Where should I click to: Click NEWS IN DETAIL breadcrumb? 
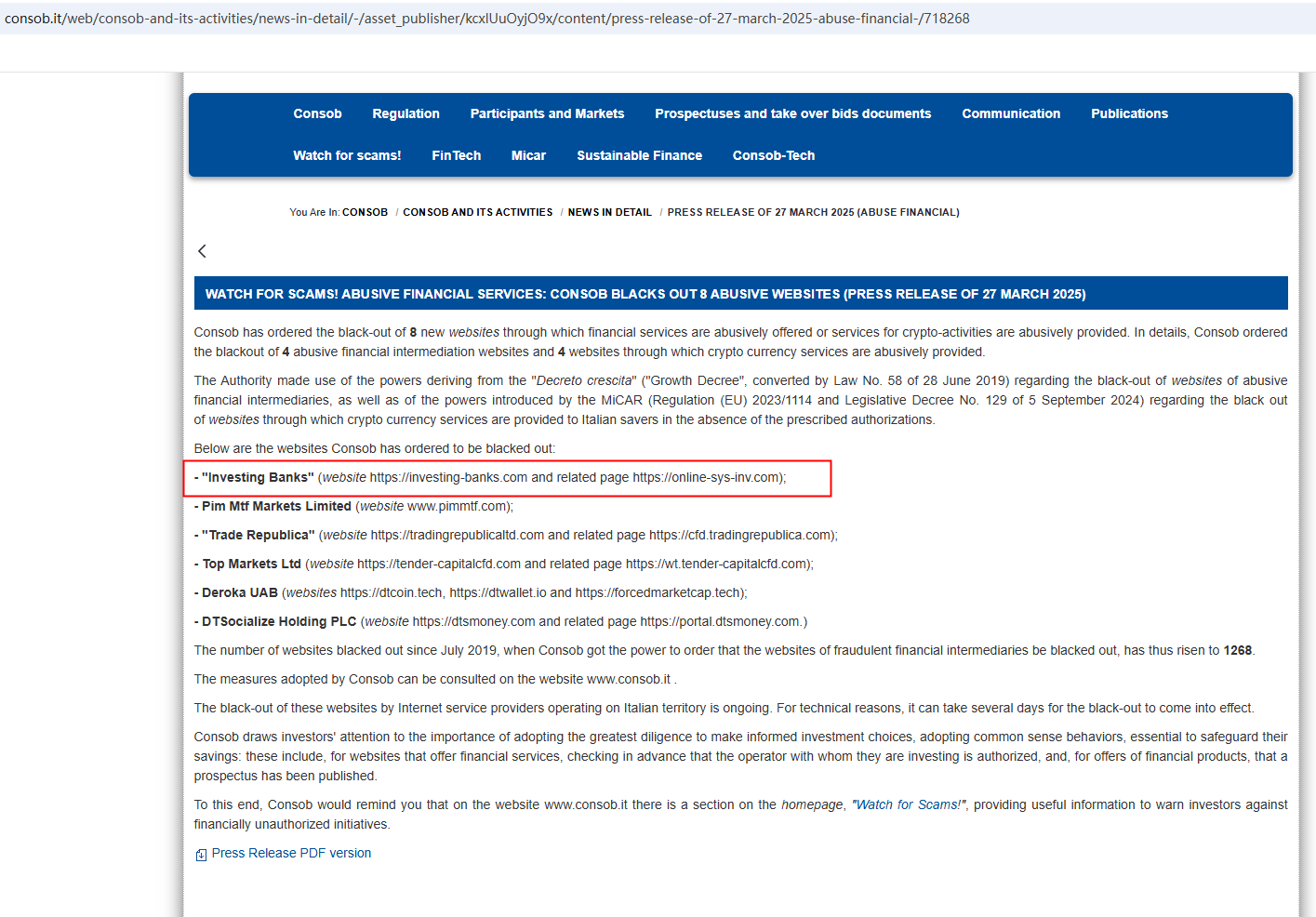point(609,212)
